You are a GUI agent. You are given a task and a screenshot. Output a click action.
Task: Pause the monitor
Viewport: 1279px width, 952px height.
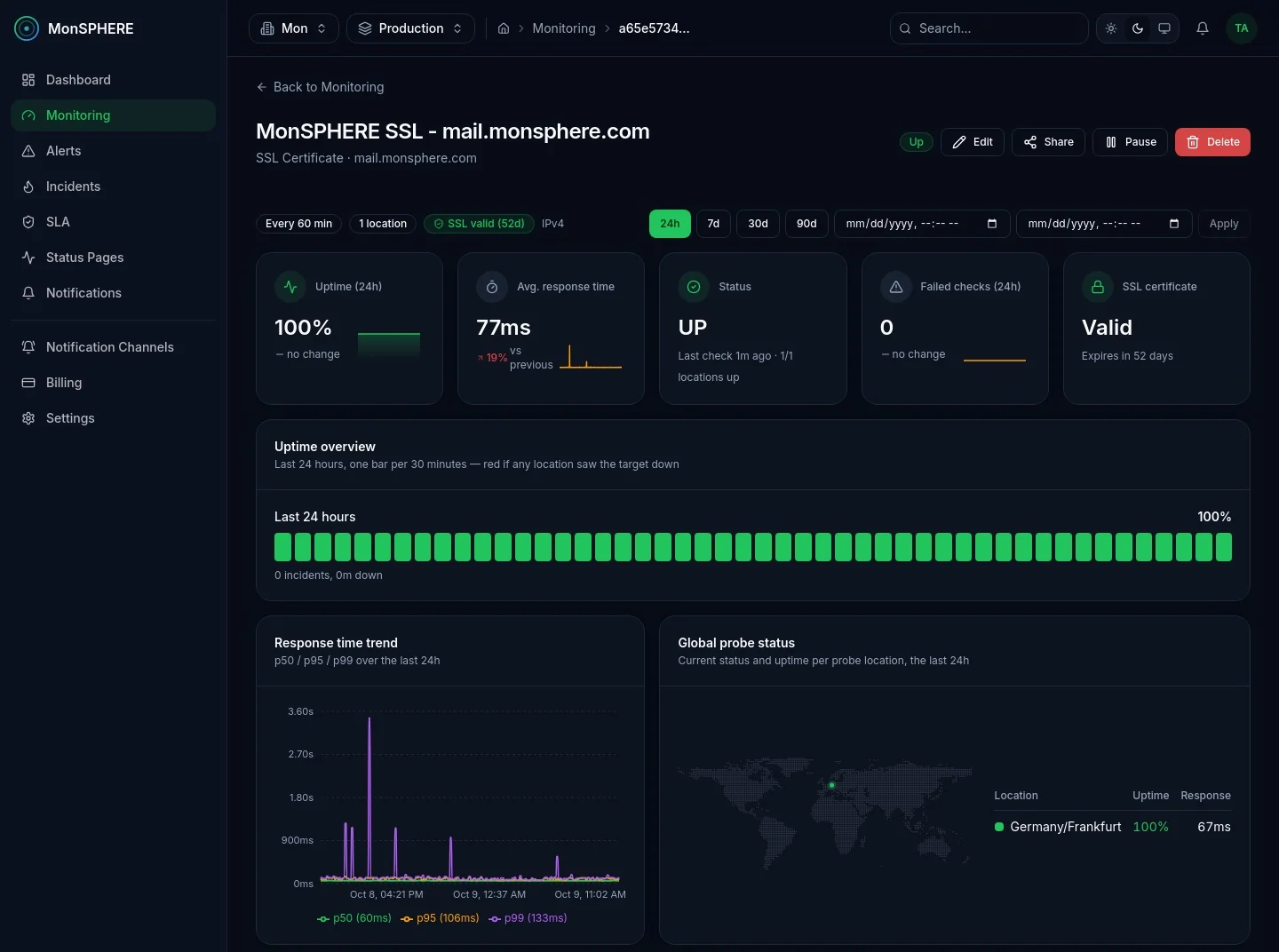1130,142
